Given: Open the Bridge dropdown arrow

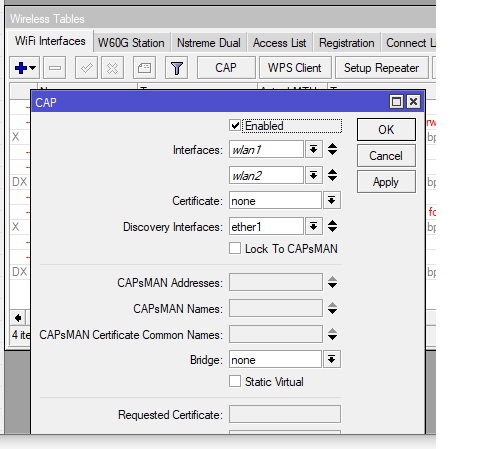Looking at the screenshot, I should [x=332, y=359].
